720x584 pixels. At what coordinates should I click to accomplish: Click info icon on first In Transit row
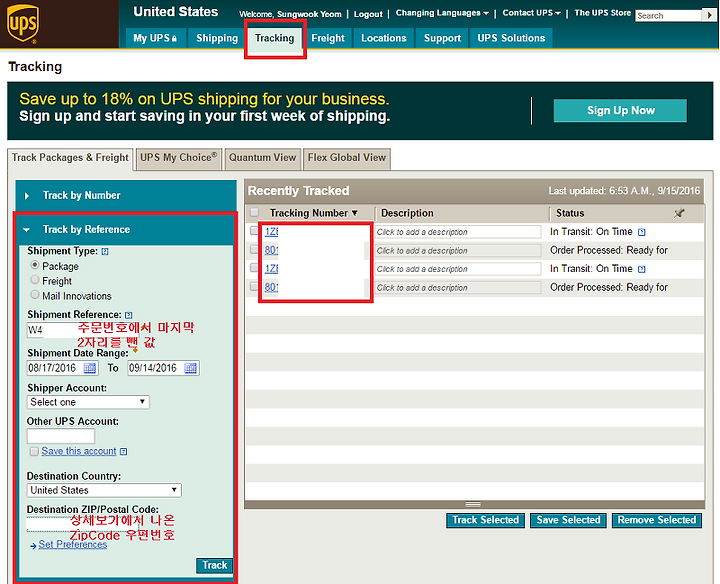coord(641,232)
